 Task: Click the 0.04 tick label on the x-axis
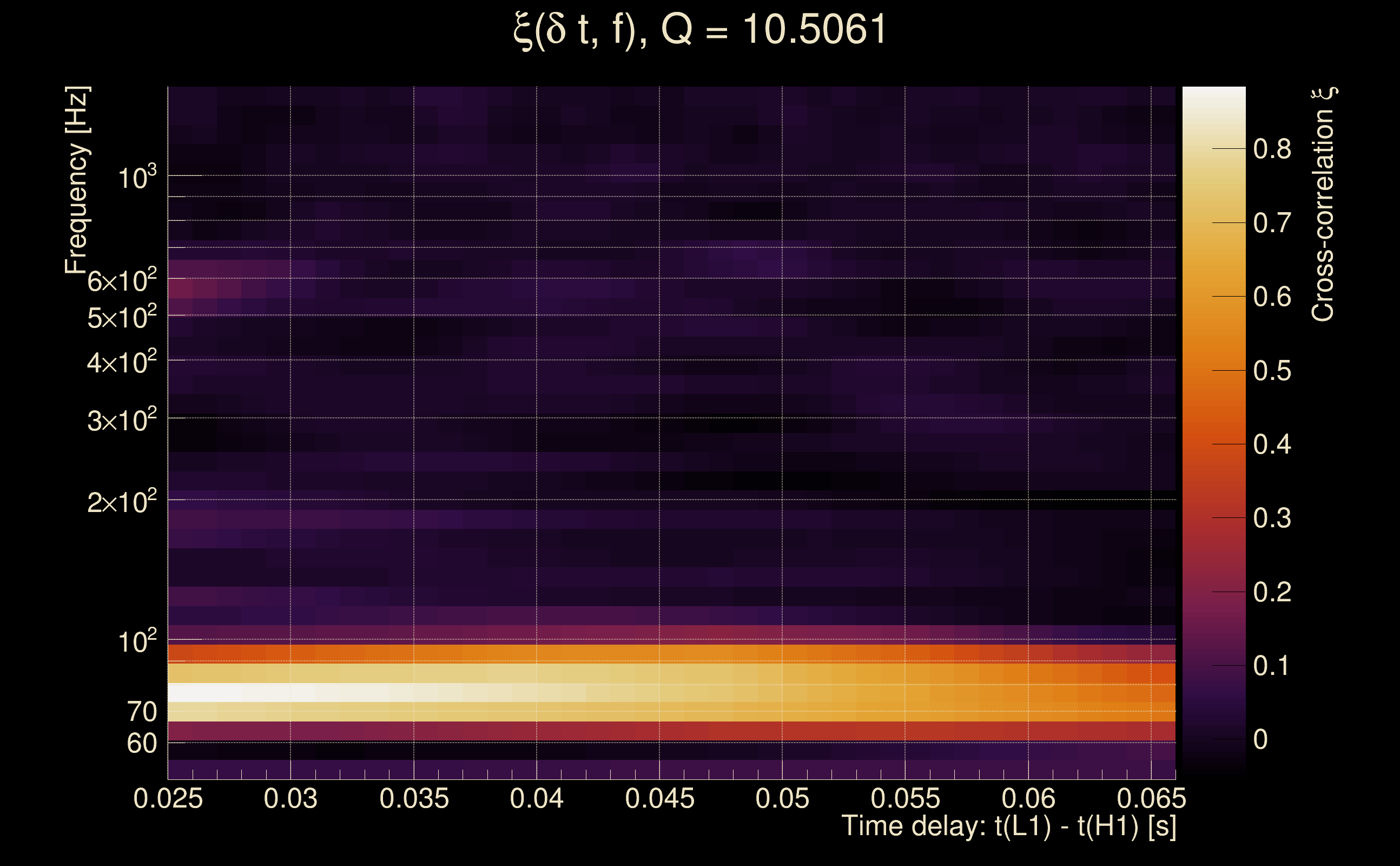tap(536, 798)
